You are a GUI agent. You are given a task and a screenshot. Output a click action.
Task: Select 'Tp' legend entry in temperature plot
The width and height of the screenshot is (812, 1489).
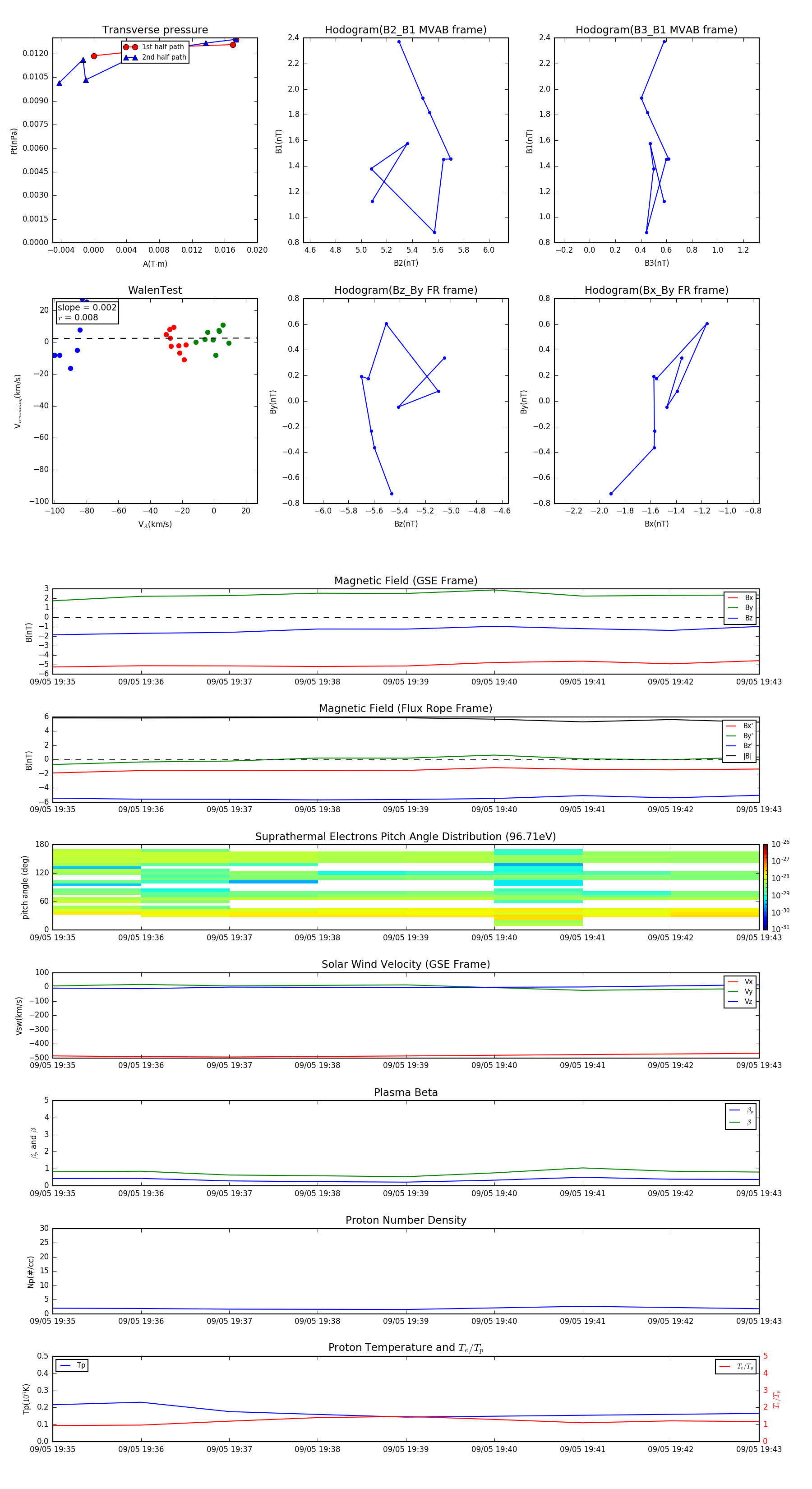coord(73,1365)
